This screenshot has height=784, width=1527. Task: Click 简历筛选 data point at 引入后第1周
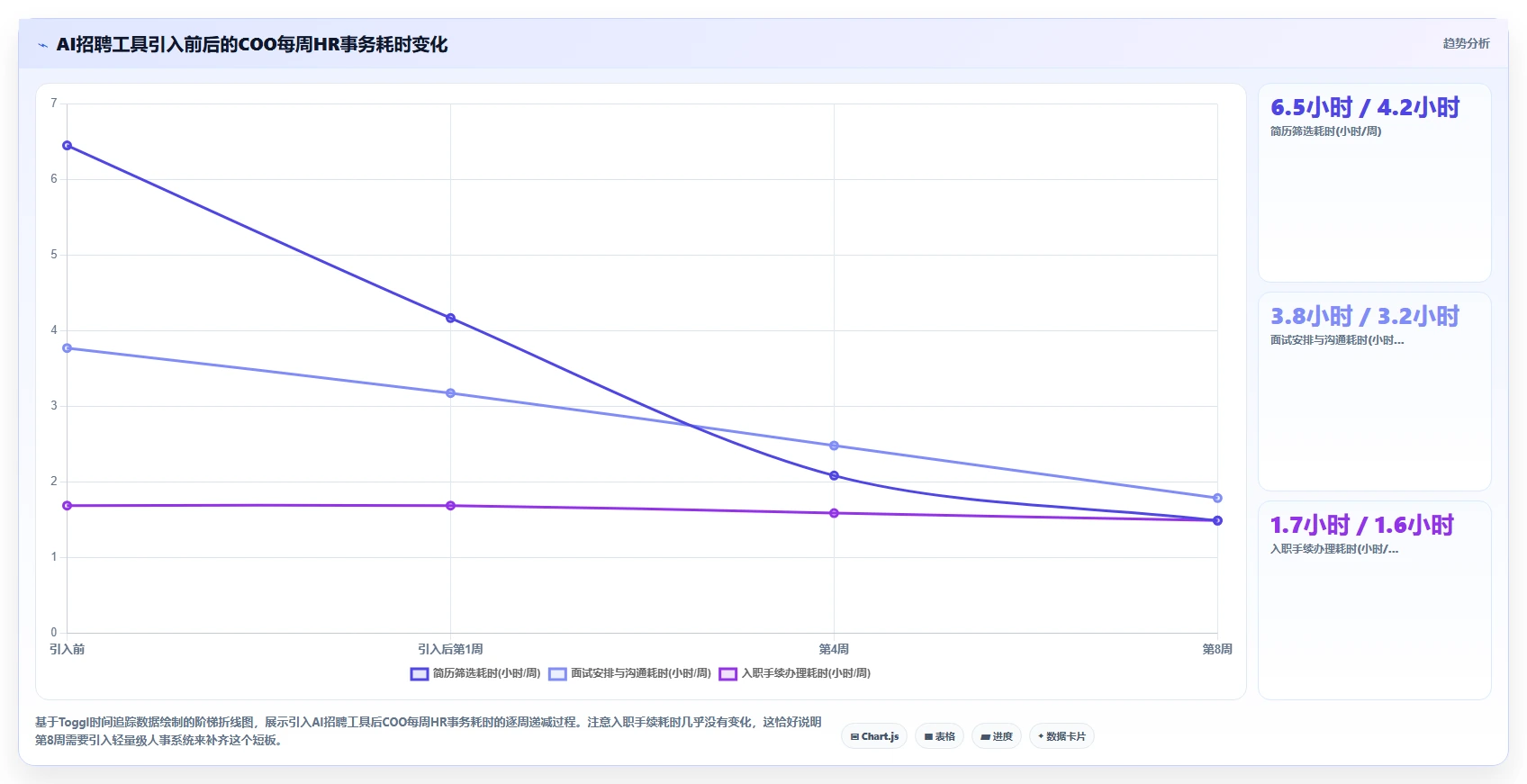pyautogui.click(x=450, y=318)
